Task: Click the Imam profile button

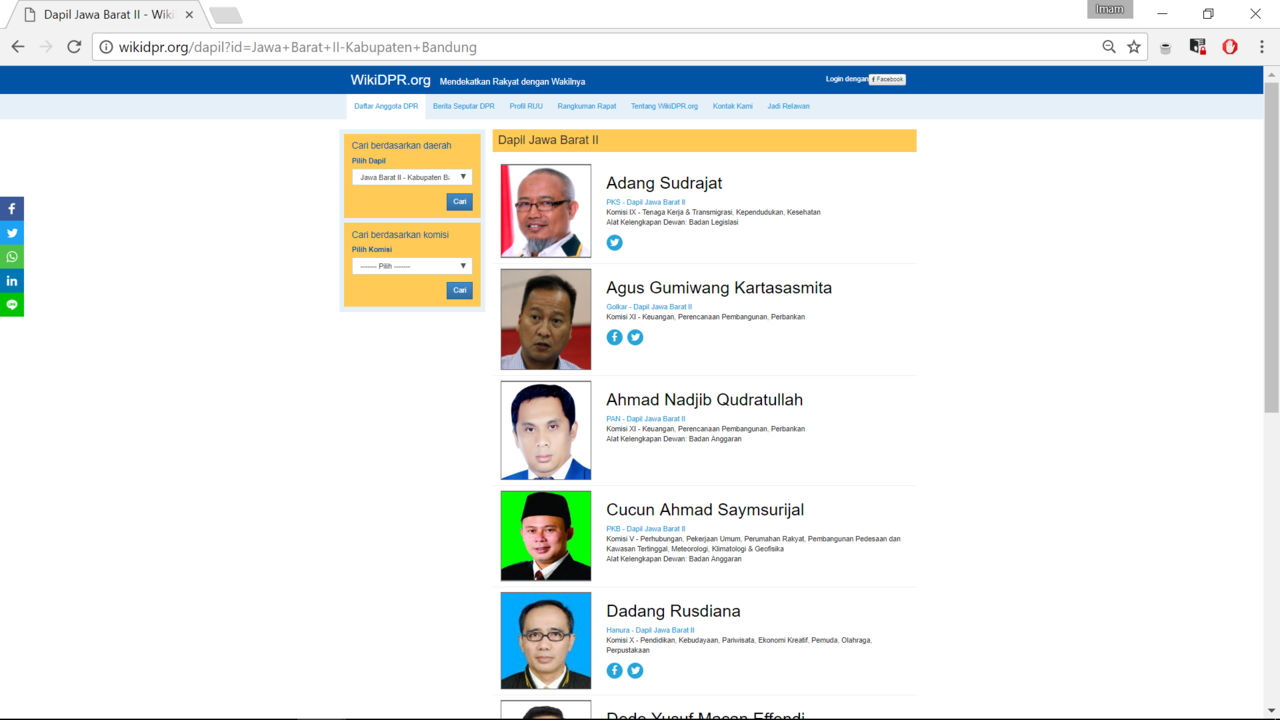Action: pyautogui.click(x=1110, y=9)
